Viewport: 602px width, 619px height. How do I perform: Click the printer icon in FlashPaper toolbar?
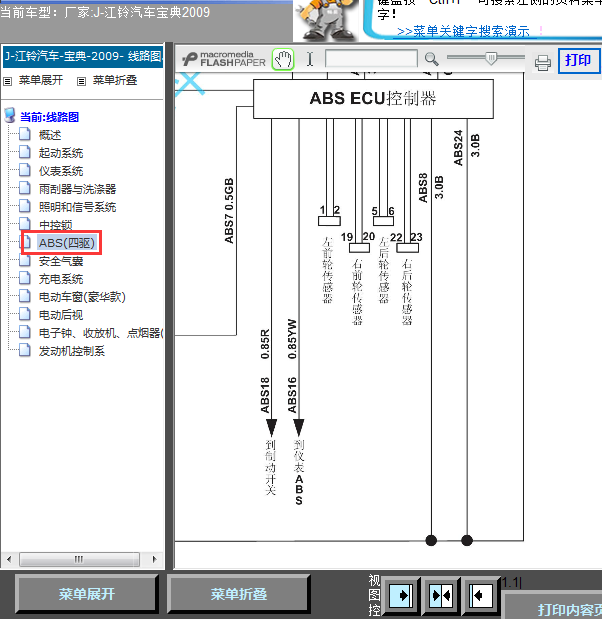tap(543, 63)
